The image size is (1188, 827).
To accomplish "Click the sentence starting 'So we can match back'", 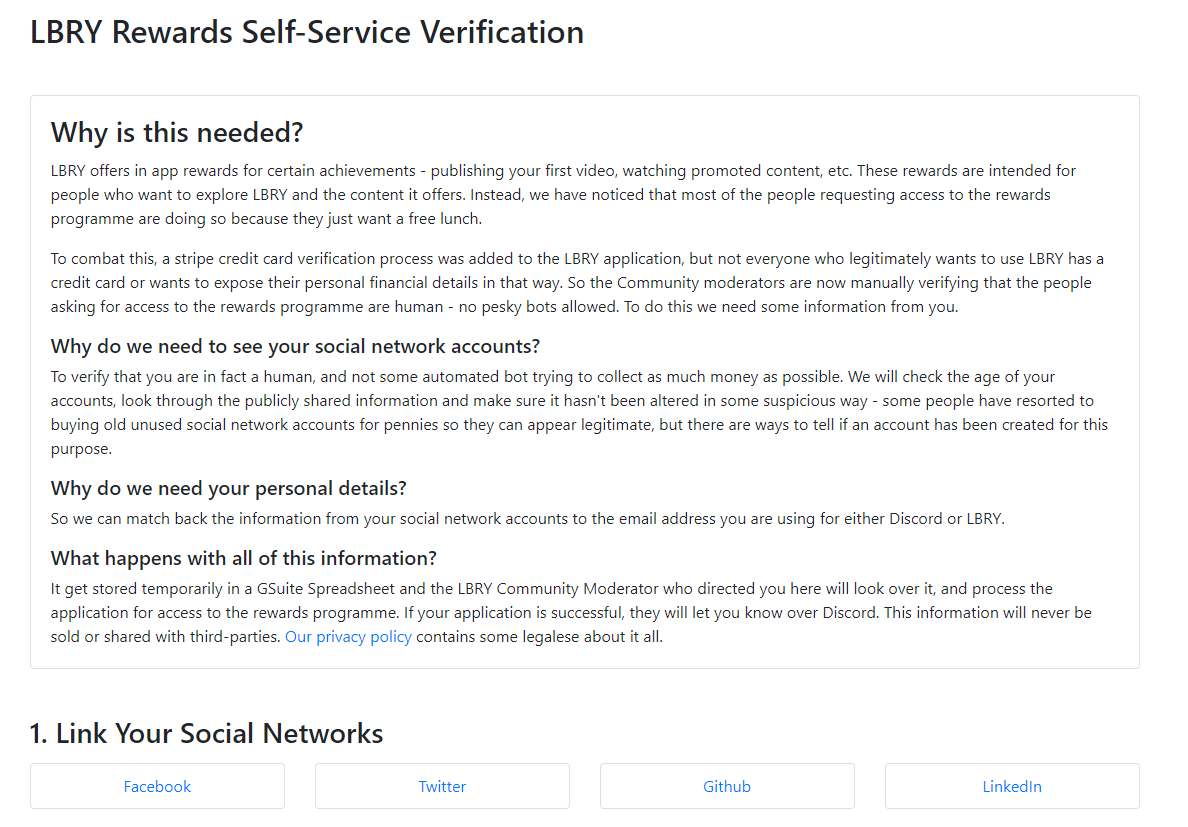I will tap(528, 519).
